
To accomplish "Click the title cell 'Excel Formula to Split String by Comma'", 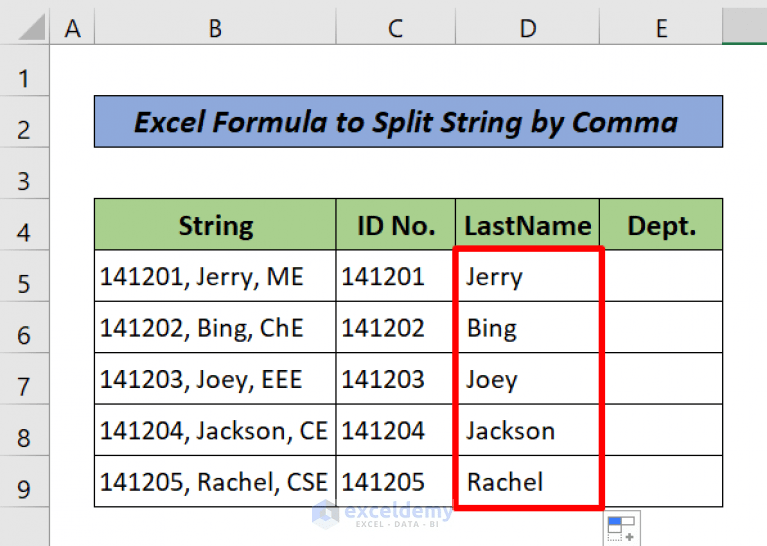I will (x=408, y=122).
